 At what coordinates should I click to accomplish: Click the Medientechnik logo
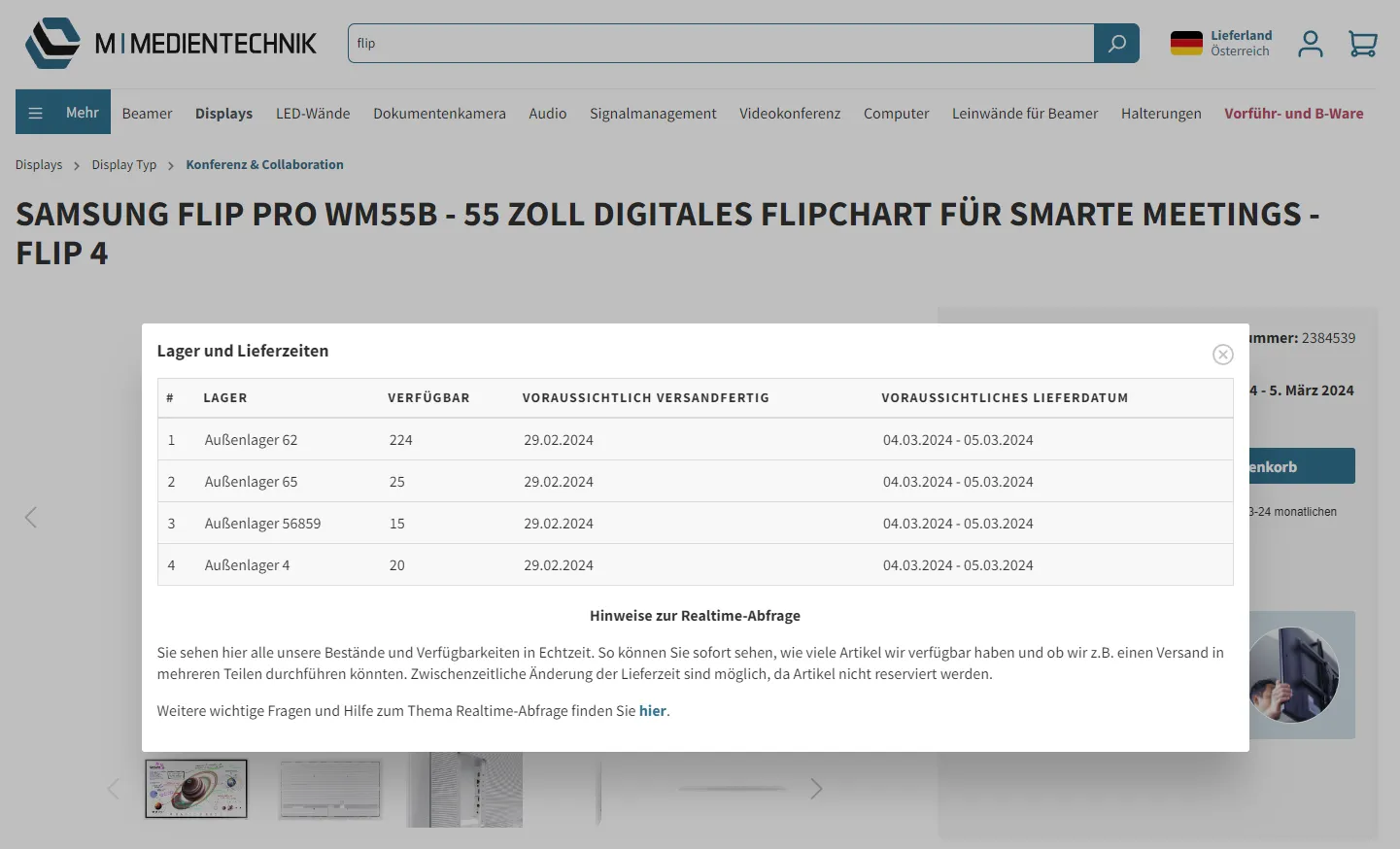click(171, 44)
